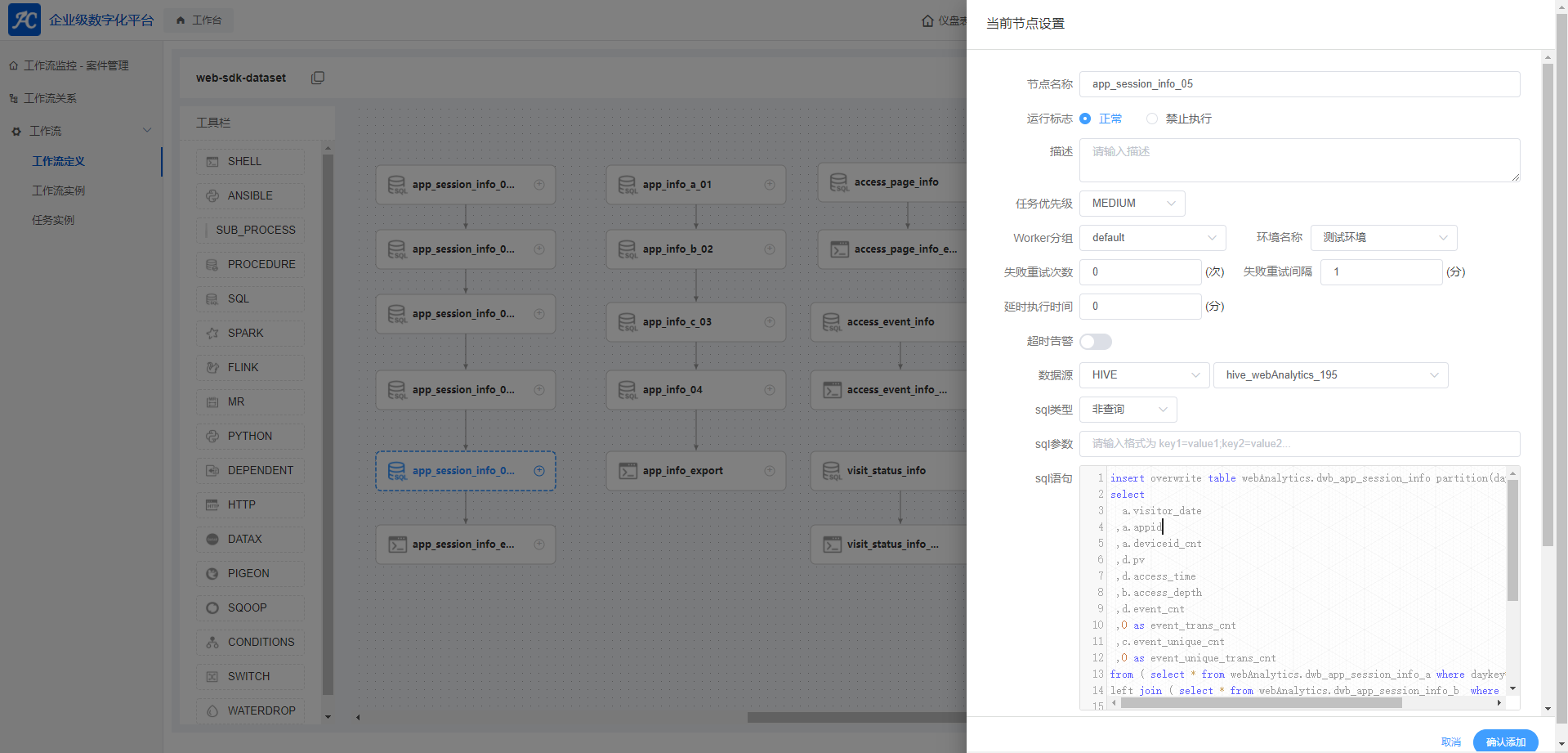Open 工作流实例 in the sidebar

click(58, 190)
